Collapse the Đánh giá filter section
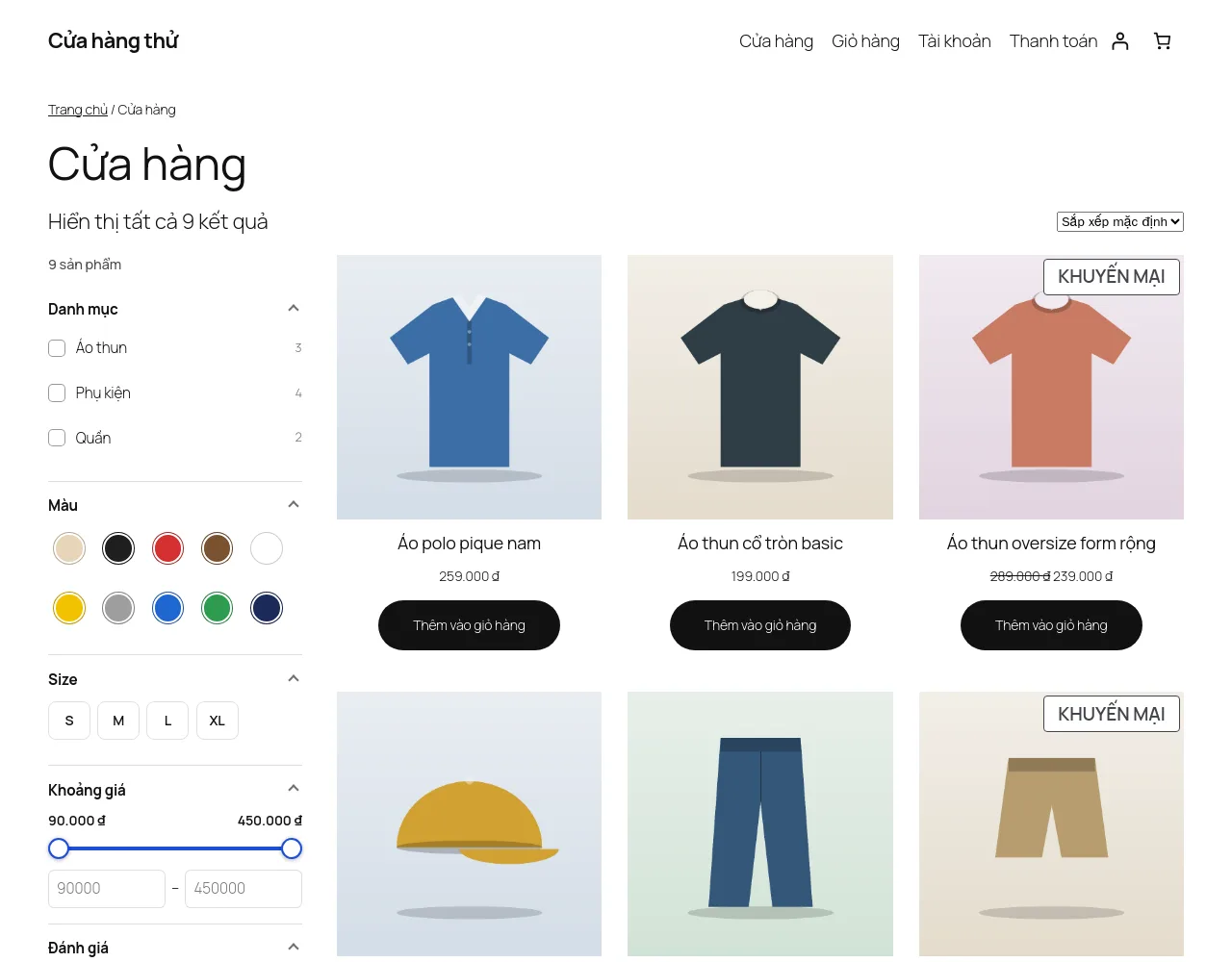1232x962 pixels. click(294, 947)
